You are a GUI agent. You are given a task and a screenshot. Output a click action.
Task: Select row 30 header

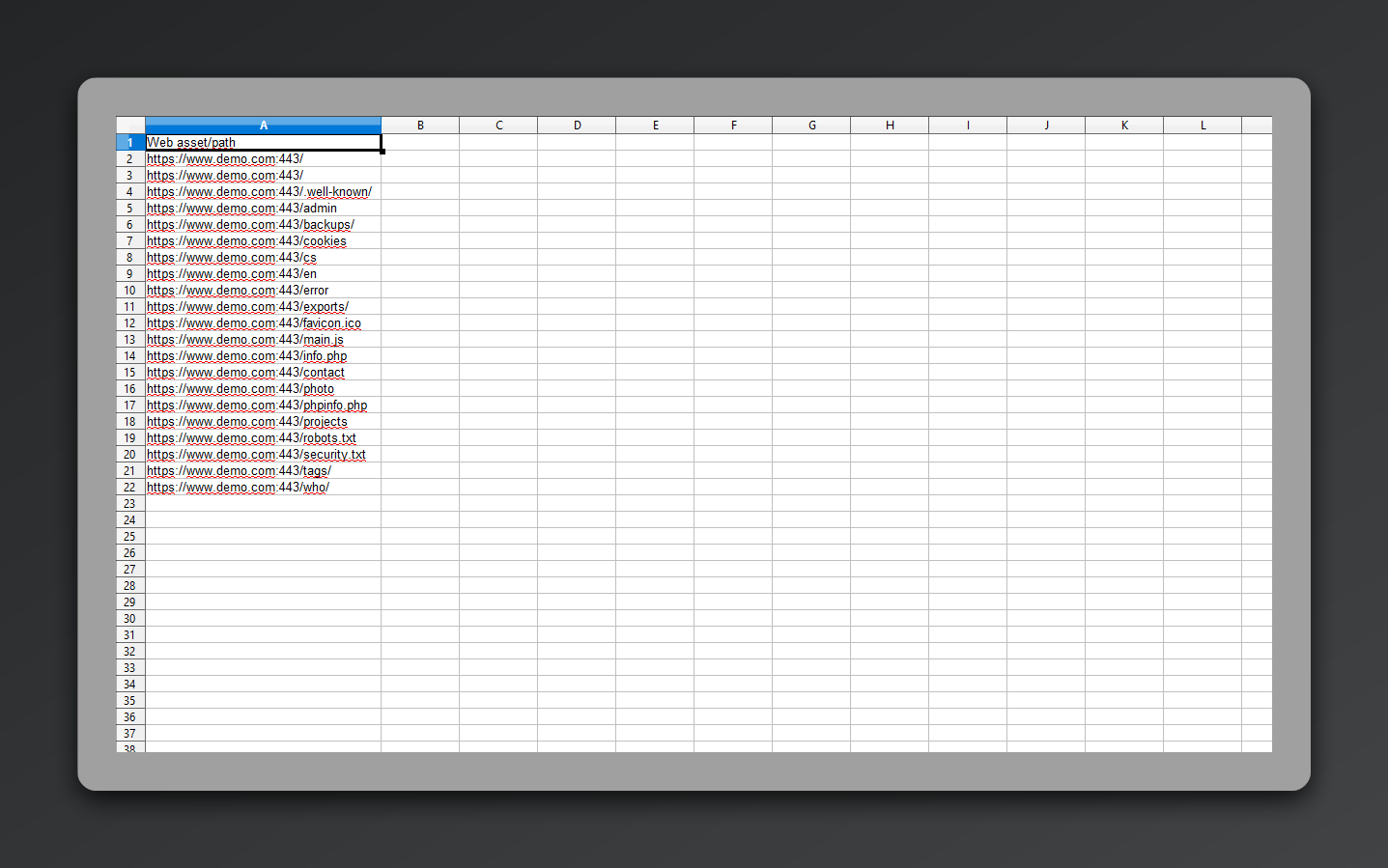pyautogui.click(x=129, y=618)
